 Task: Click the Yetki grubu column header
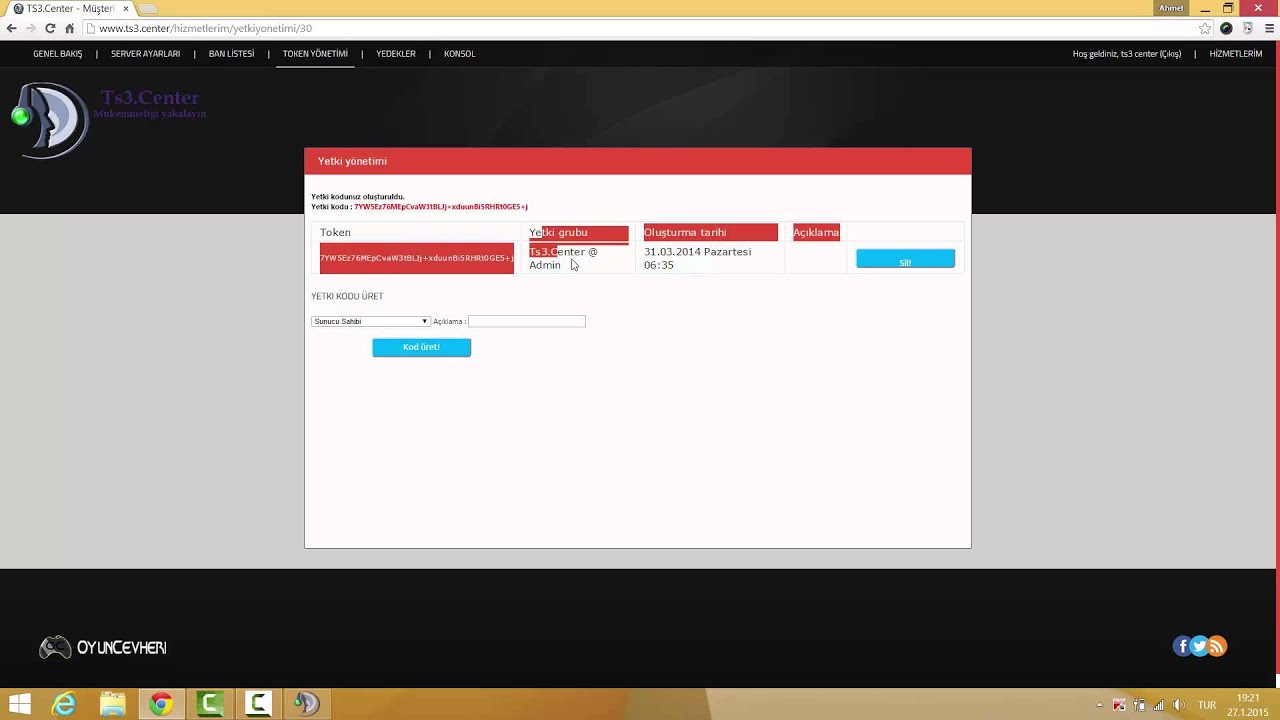pos(579,232)
